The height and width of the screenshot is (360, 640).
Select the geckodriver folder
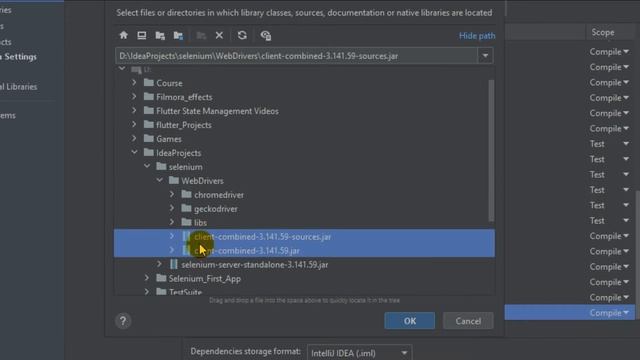coord(216,209)
